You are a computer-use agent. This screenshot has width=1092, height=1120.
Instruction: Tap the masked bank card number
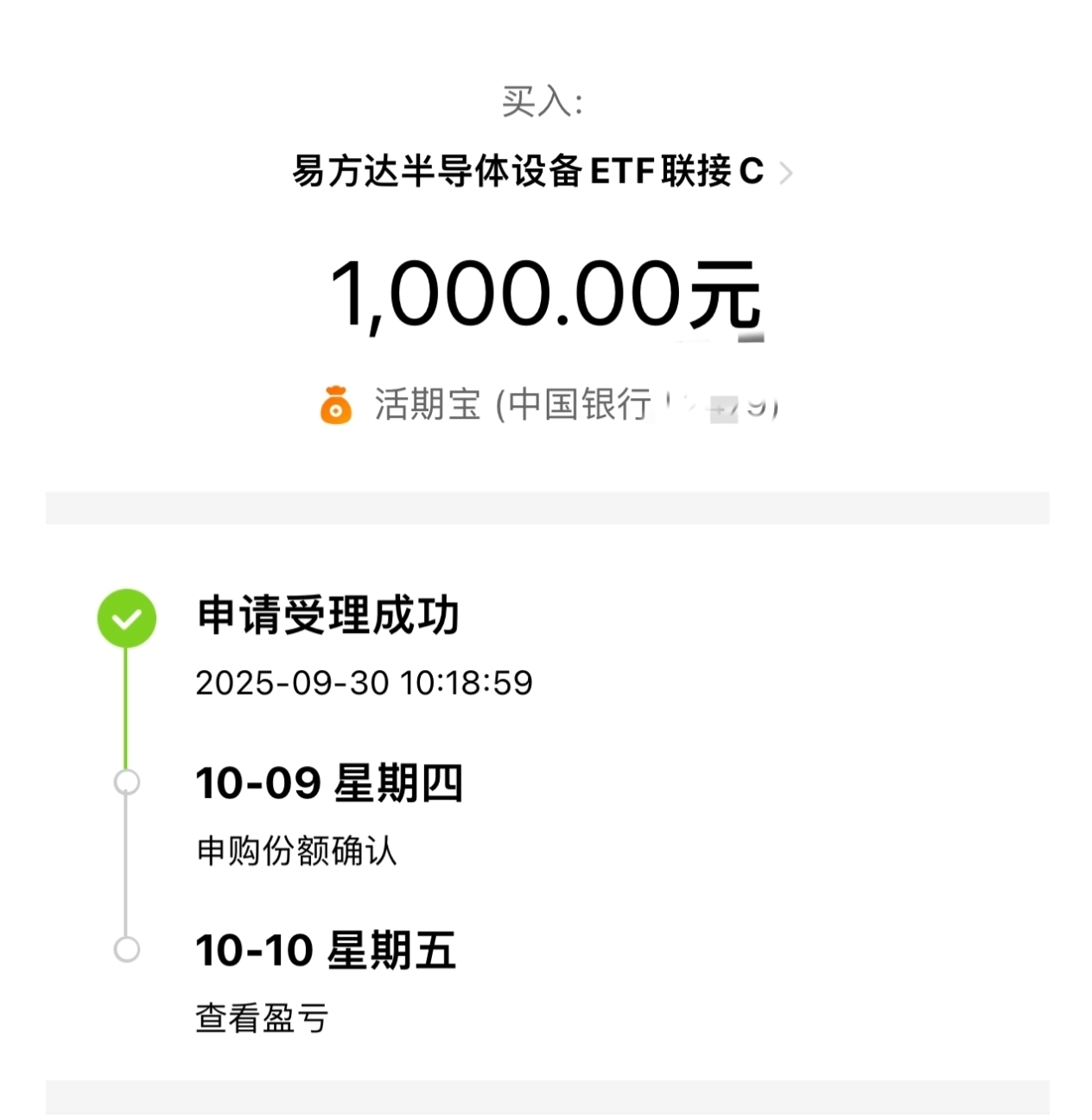[722, 404]
